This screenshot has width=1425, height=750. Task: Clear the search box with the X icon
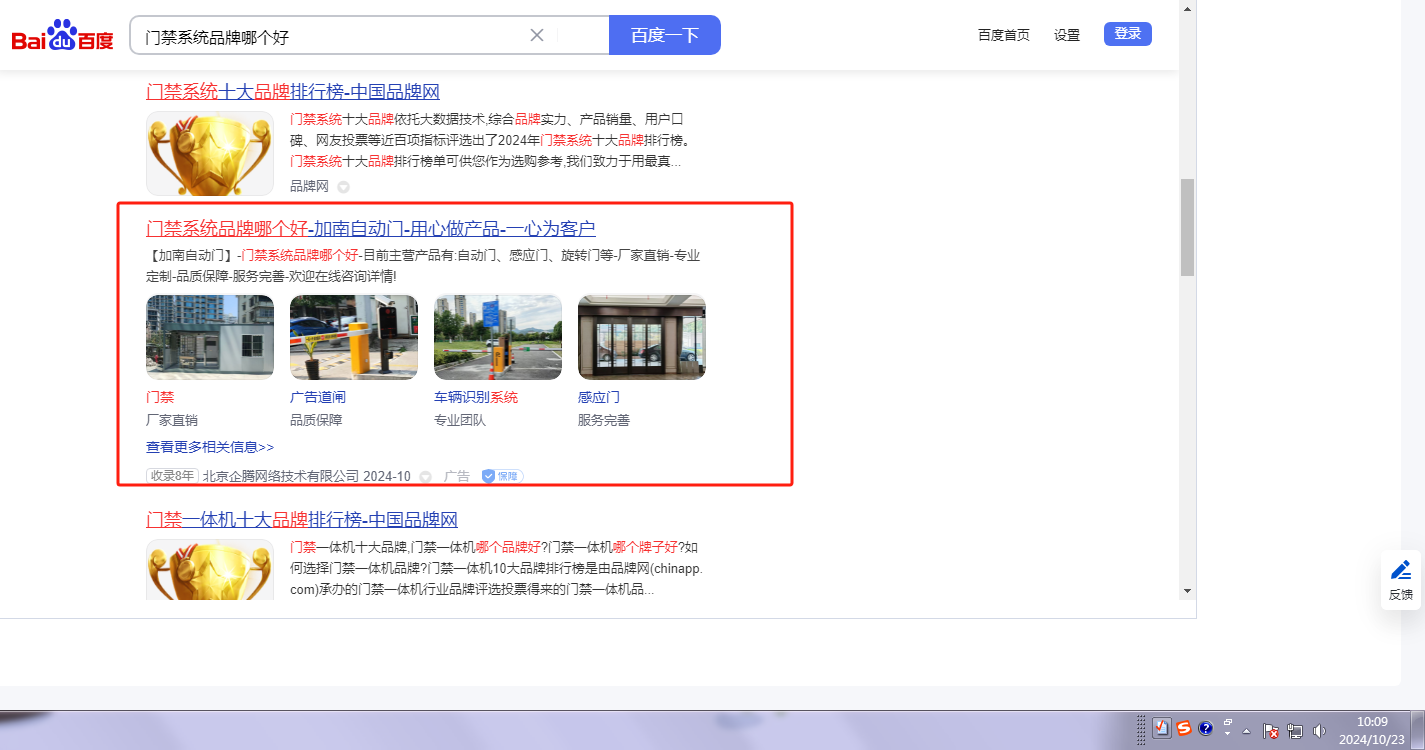click(537, 35)
